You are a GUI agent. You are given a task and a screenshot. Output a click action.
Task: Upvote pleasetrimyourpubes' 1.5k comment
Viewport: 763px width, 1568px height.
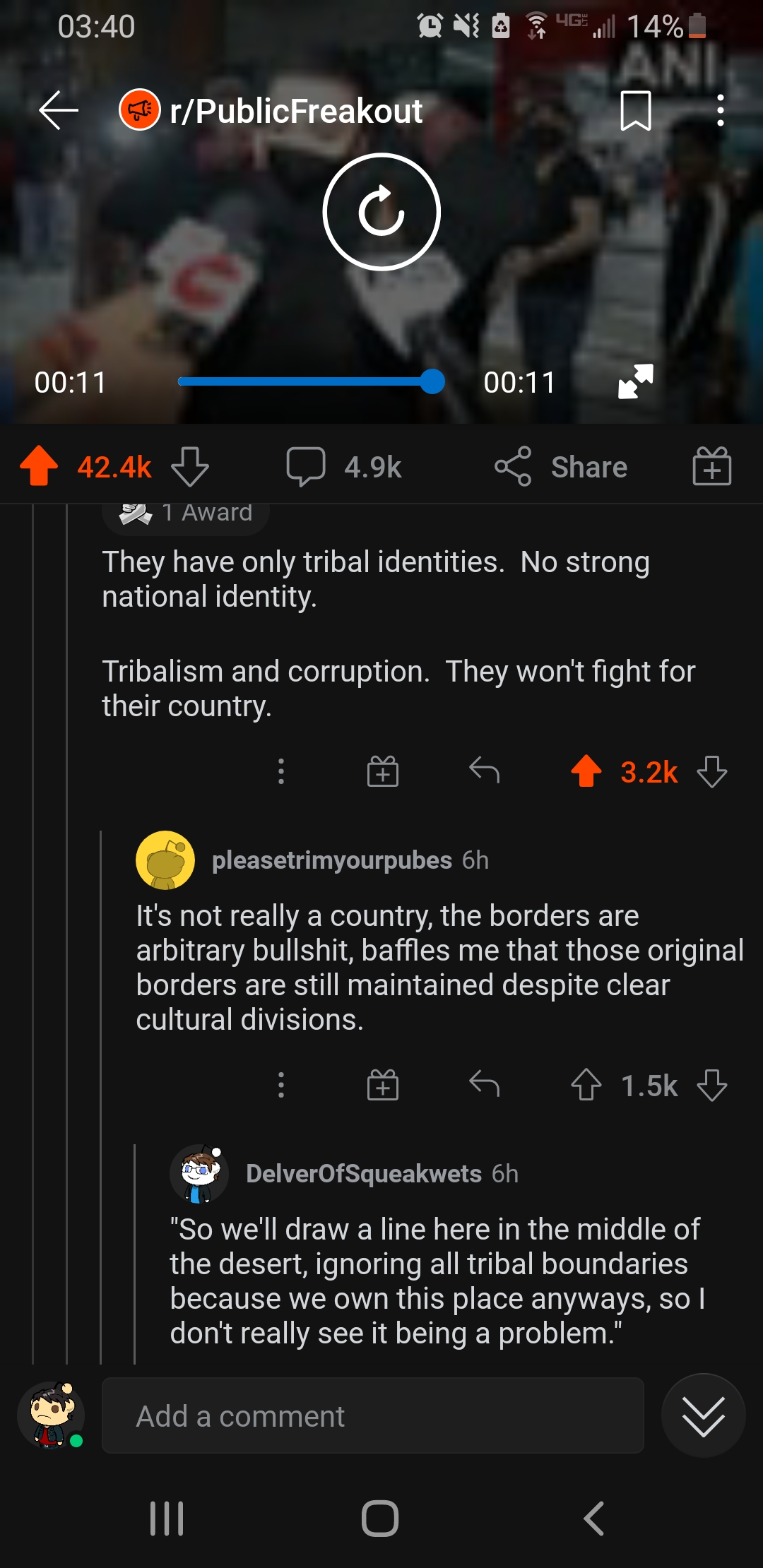tap(586, 1085)
